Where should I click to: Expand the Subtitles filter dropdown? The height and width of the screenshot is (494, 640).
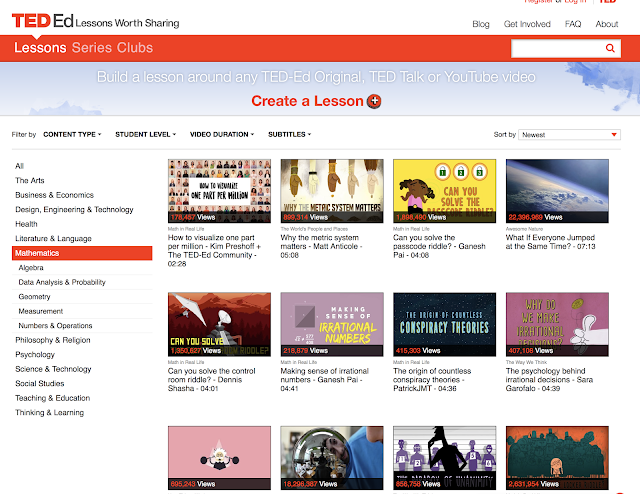(289, 134)
